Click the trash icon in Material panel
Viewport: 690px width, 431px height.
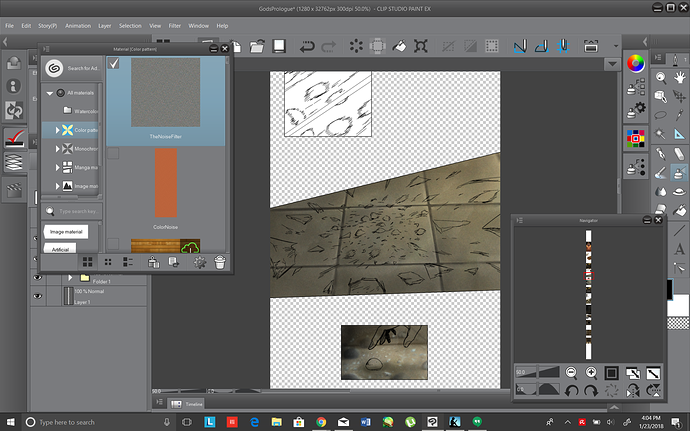click(x=221, y=262)
